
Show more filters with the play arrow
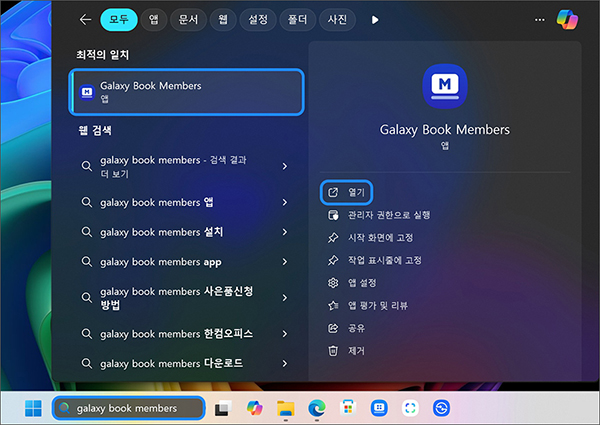(x=375, y=20)
